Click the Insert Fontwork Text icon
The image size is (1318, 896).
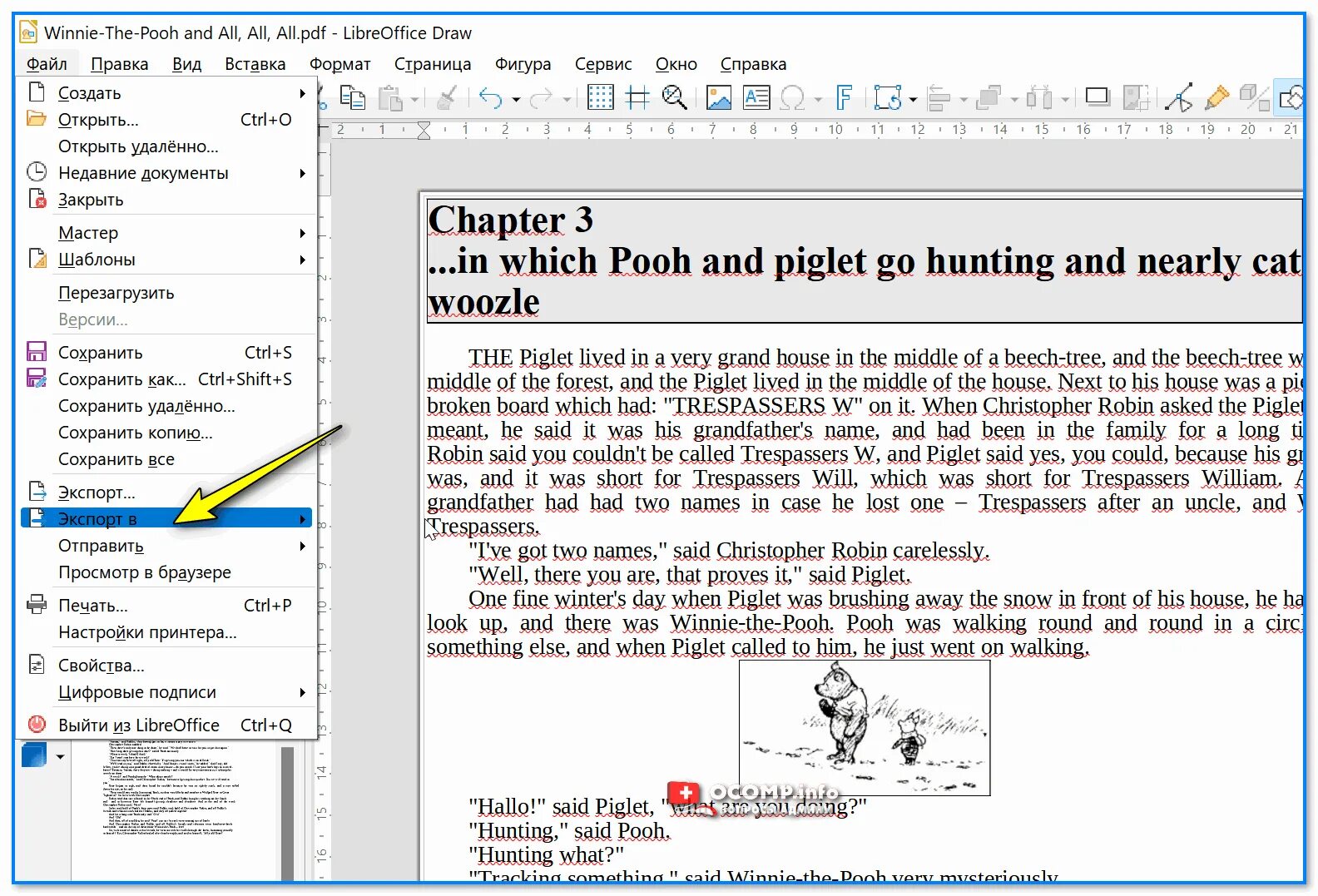click(x=844, y=98)
